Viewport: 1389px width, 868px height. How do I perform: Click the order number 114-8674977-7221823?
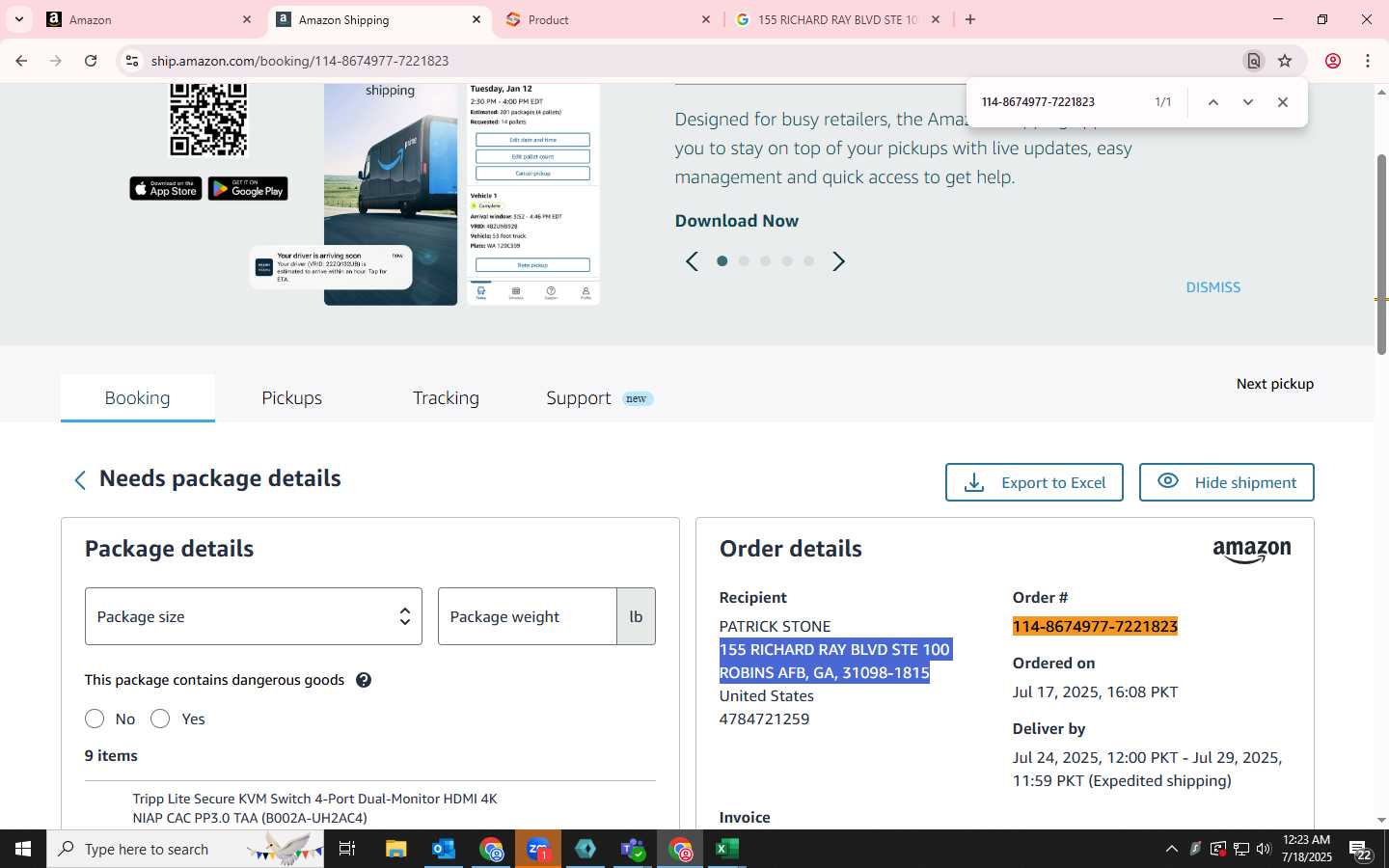[x=1095, y=627]
